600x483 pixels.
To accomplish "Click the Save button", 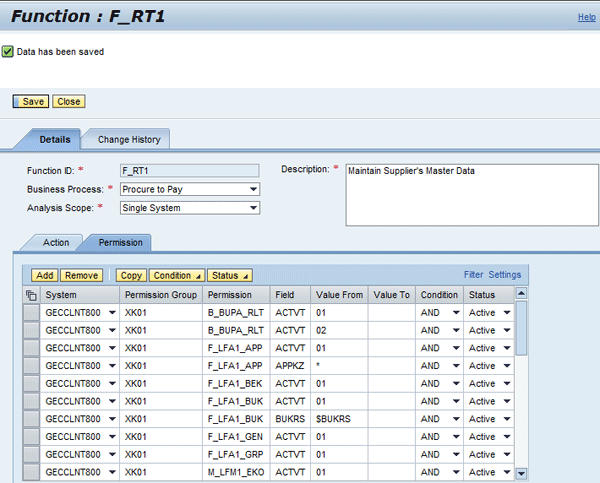I will coord(33,101).
